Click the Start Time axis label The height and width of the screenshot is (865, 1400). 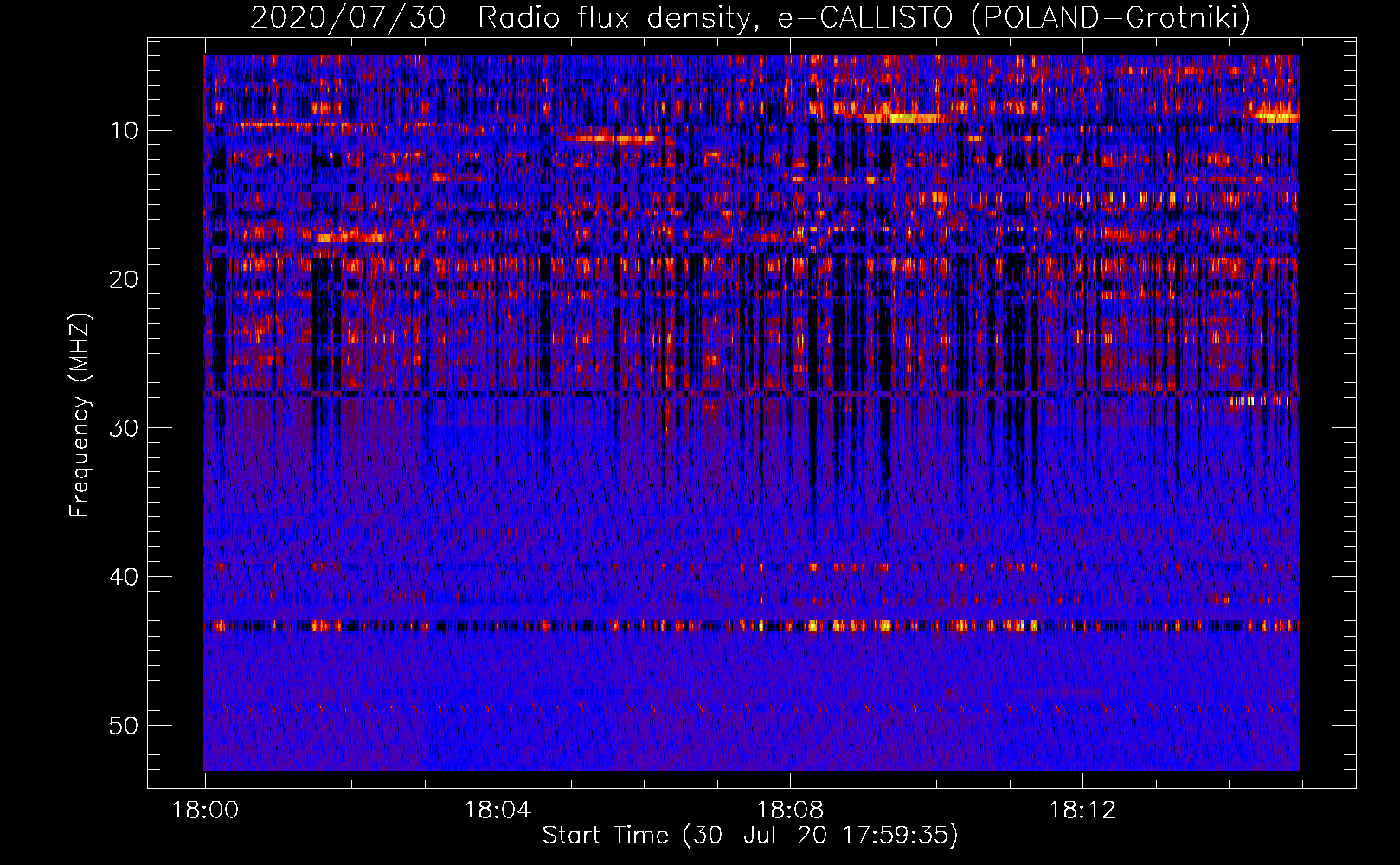750,836
